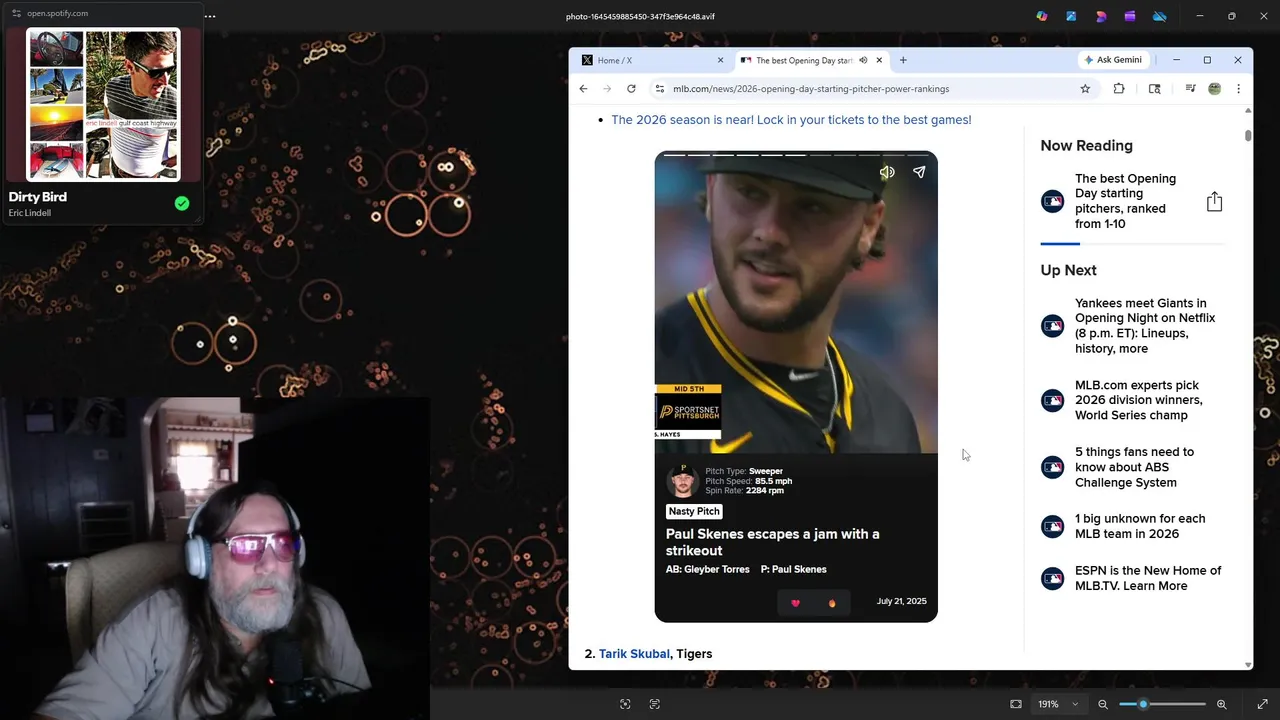Select the best Opening Day starters tab
This screenshot has width=1280, height=720.
(x=812, y=60)
